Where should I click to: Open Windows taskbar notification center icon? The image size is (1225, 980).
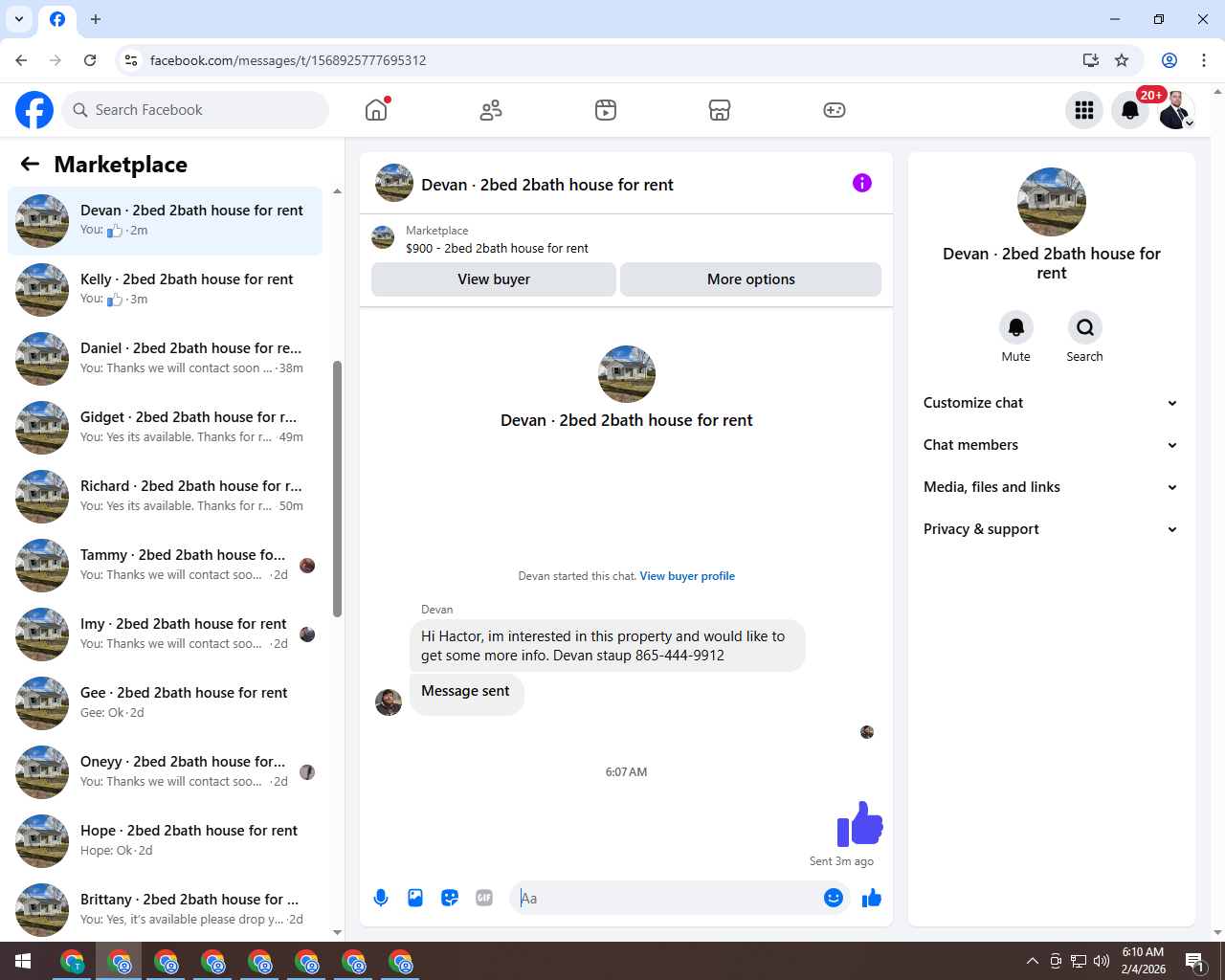pos(1194,961)
